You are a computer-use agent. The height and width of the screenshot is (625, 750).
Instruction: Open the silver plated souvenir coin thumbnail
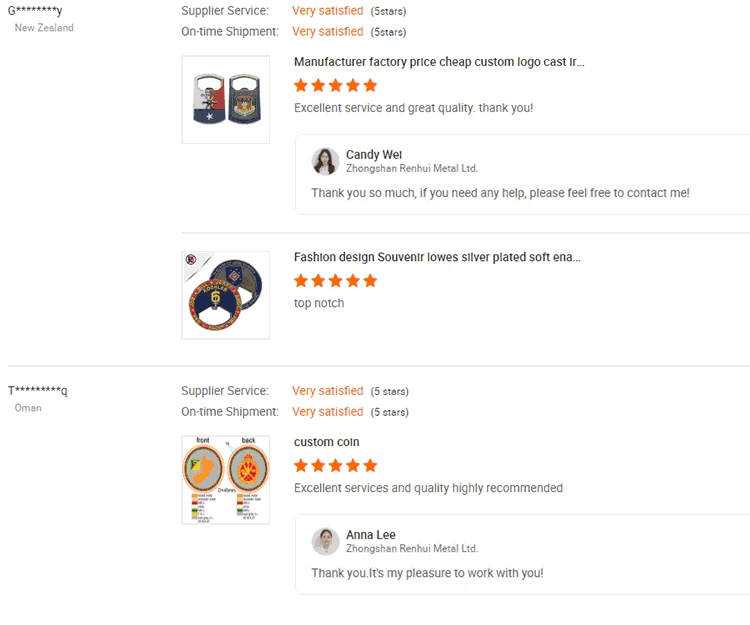pos(225,295)
